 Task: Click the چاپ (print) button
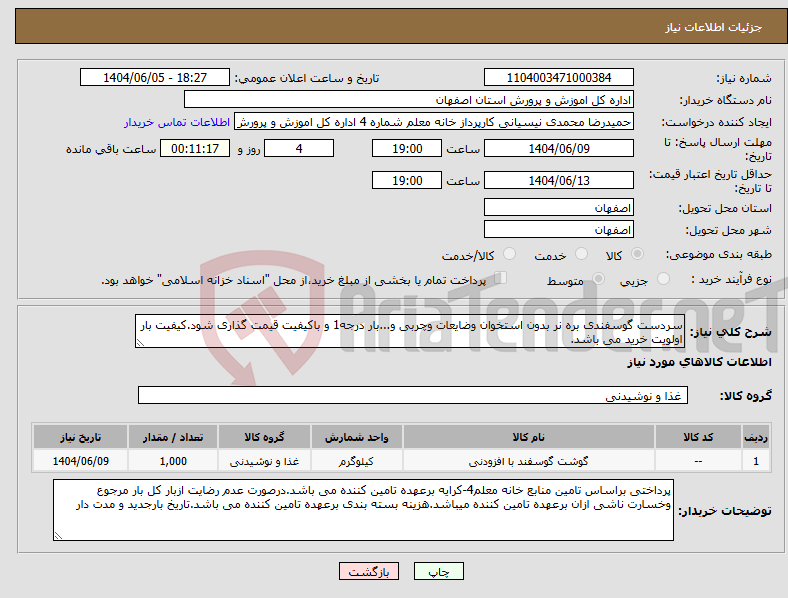coord(438,571)
